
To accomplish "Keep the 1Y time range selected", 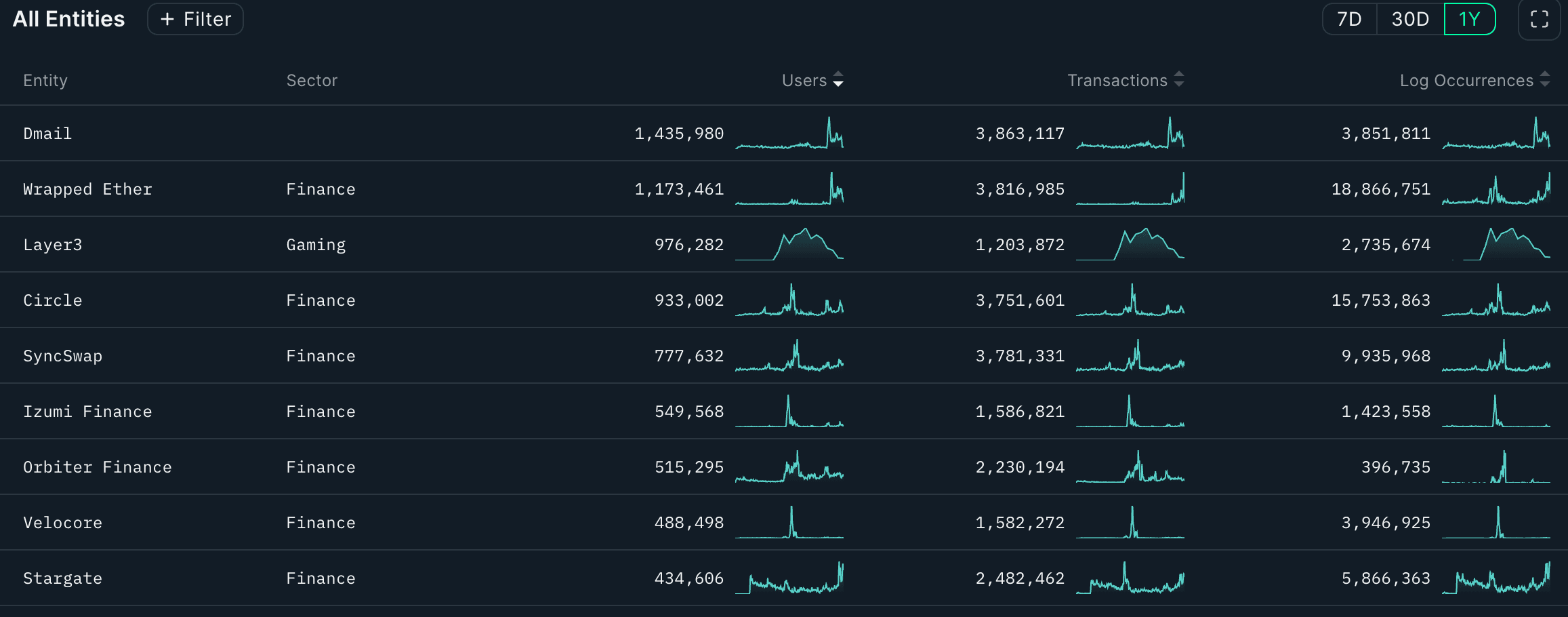I will coord(1469,19).
